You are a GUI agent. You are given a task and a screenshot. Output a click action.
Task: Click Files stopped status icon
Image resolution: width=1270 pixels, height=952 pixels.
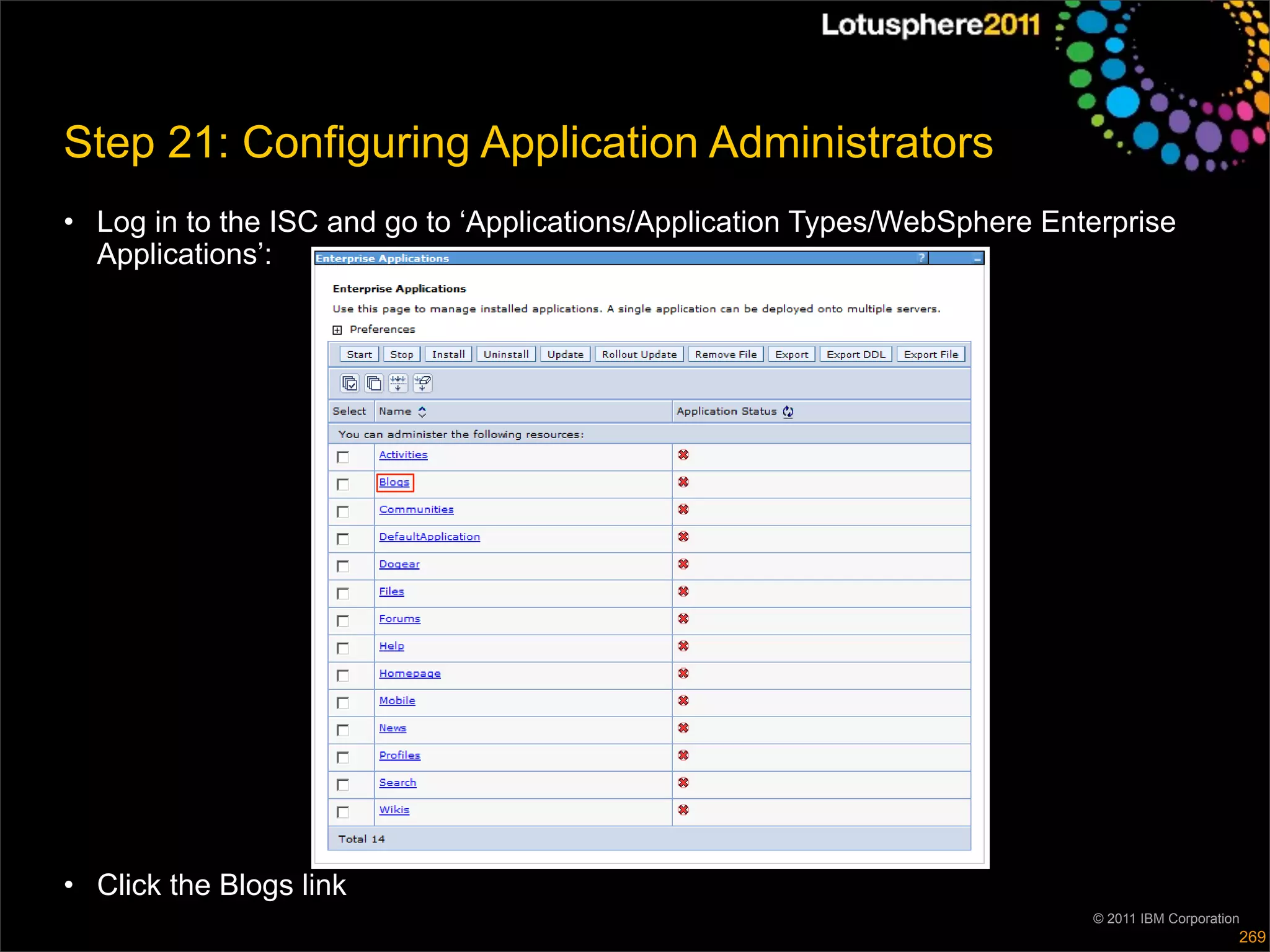[x=683, y=591]
